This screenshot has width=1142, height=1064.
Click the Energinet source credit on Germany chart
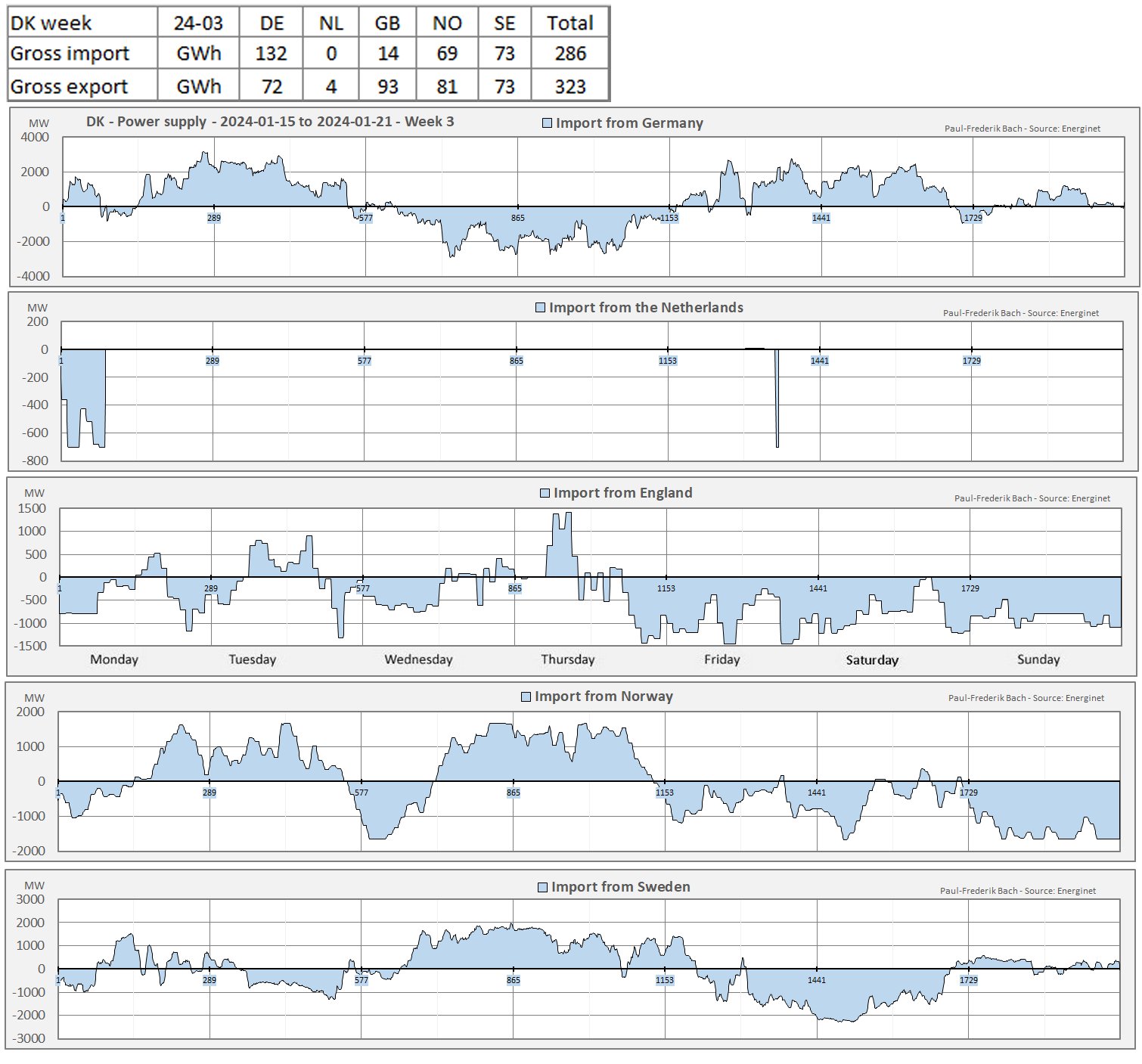tap(1022, 129)
